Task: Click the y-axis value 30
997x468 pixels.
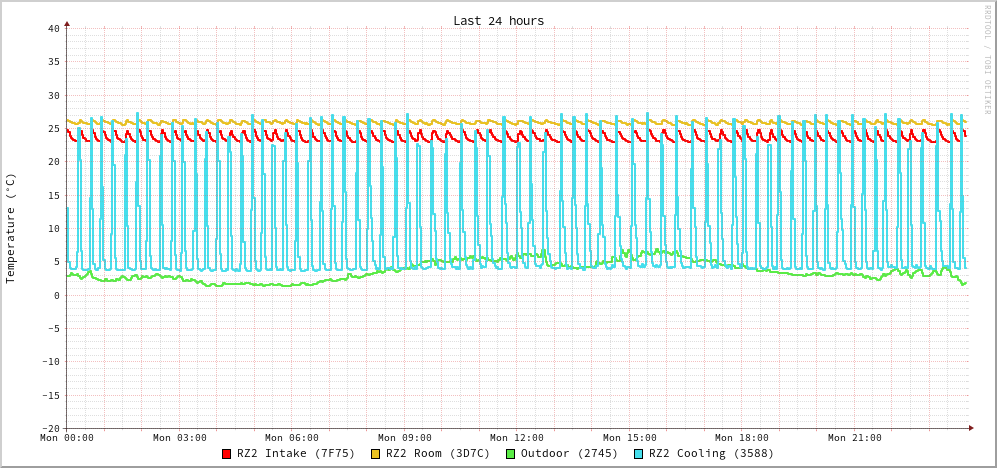Action: (x=53, y=95)
